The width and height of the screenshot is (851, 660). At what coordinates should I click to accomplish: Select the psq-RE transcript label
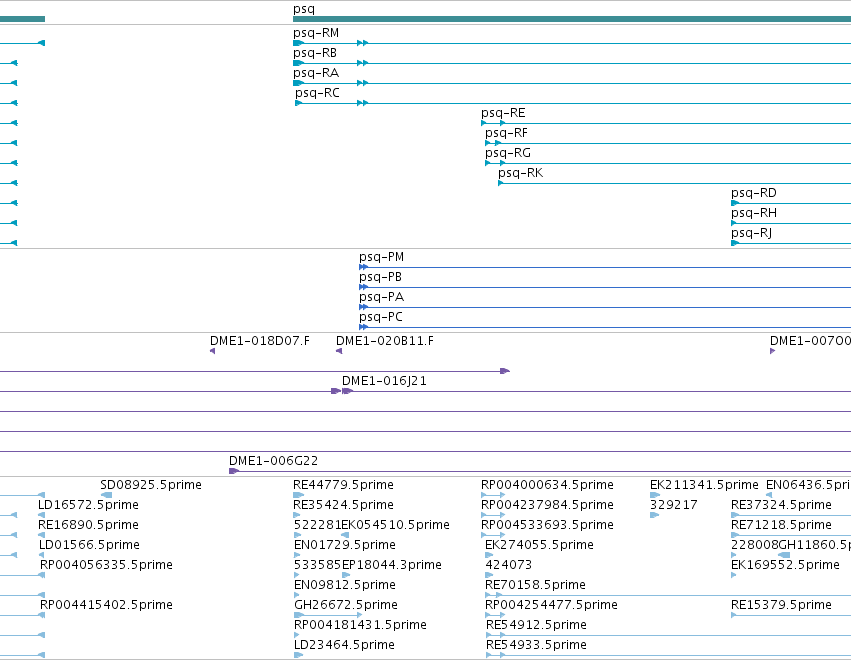pyautogui.click(x=503, y=113)
